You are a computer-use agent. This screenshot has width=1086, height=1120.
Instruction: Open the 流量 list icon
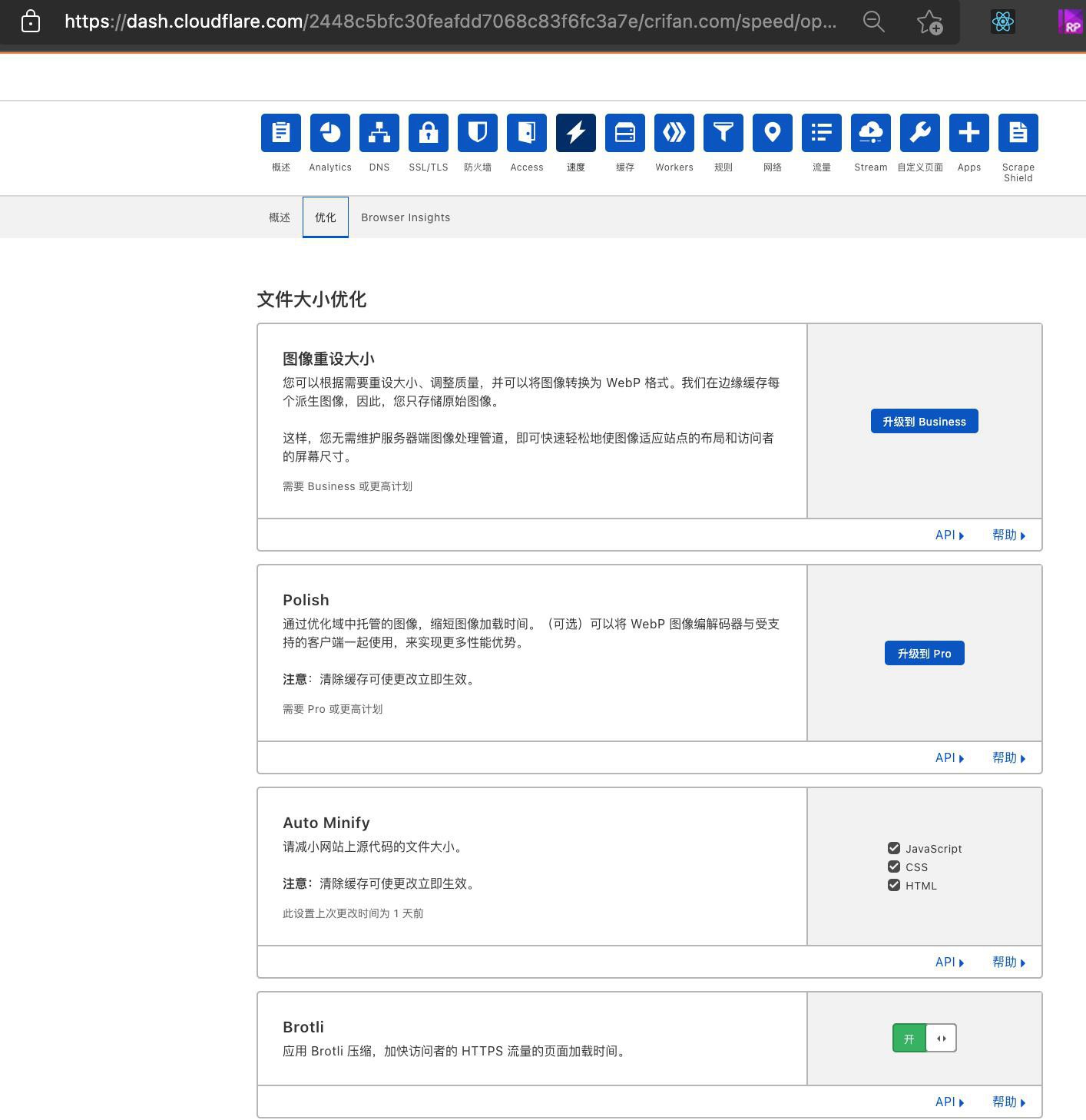click(x=822, y=133)
